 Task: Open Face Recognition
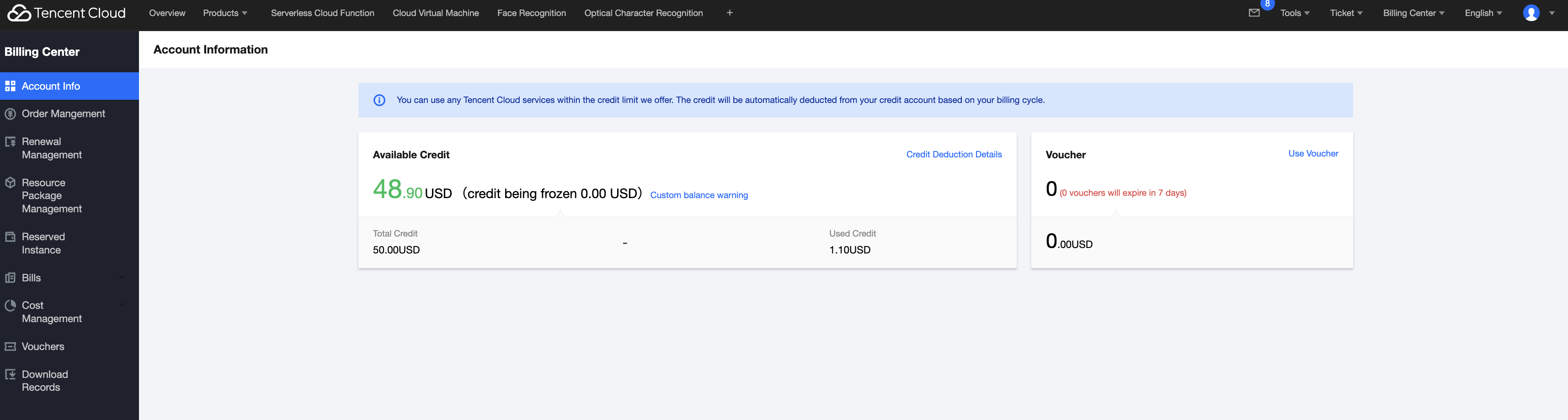click(531, 13)
